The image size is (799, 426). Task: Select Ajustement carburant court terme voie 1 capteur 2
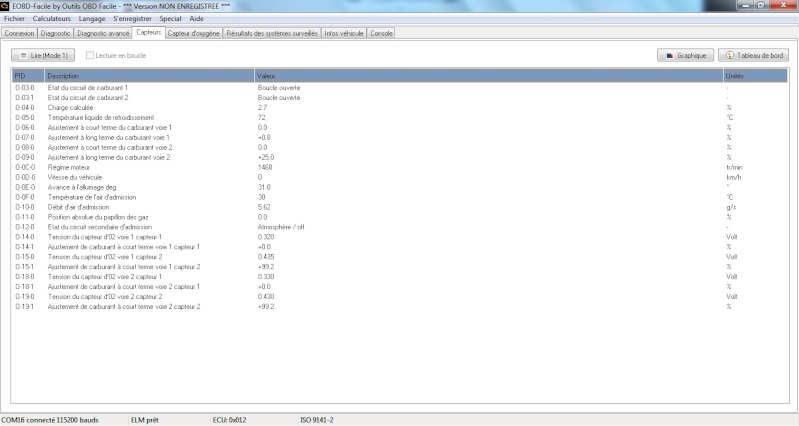click(x=400, y=267)
